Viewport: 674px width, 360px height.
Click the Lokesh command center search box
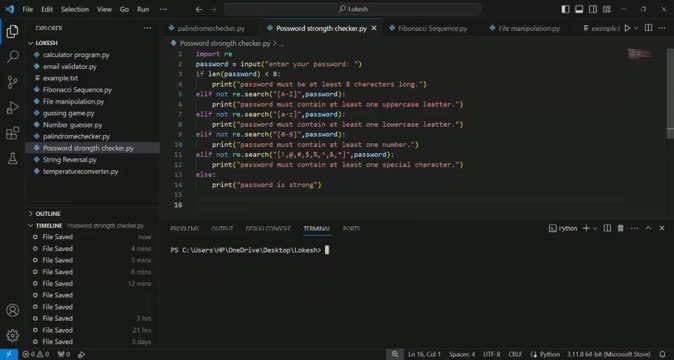click(352, 9)
